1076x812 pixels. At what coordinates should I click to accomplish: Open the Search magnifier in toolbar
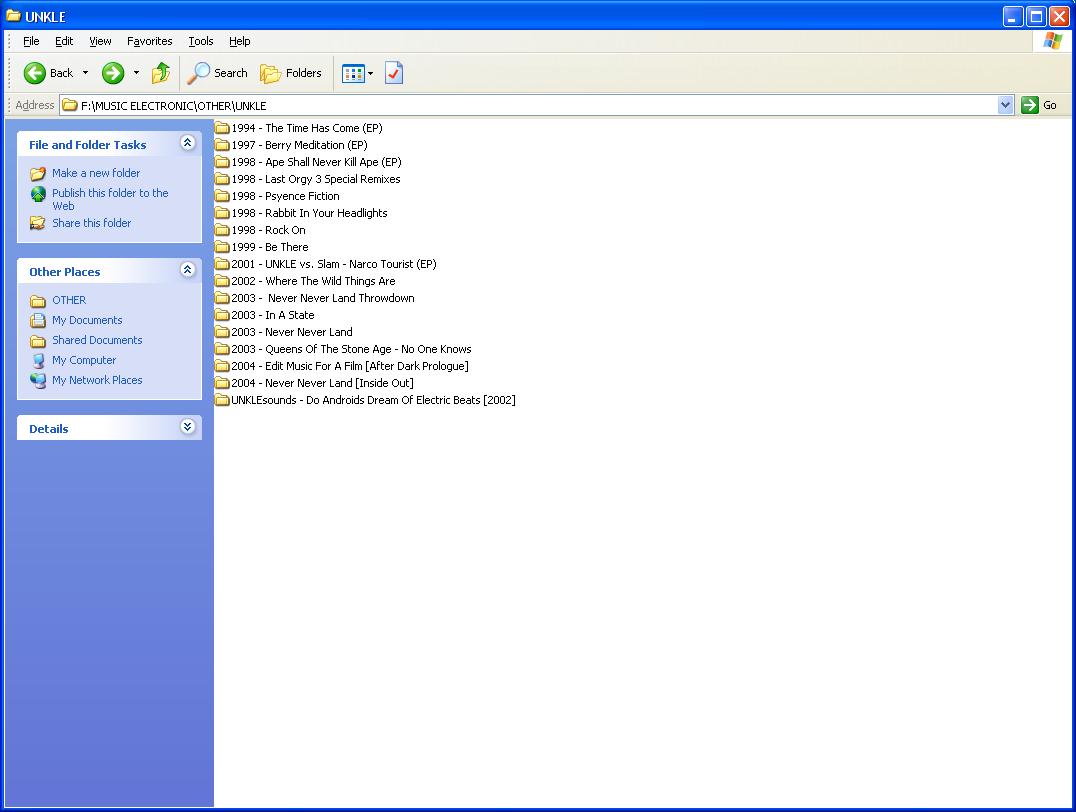coord(198,73)
